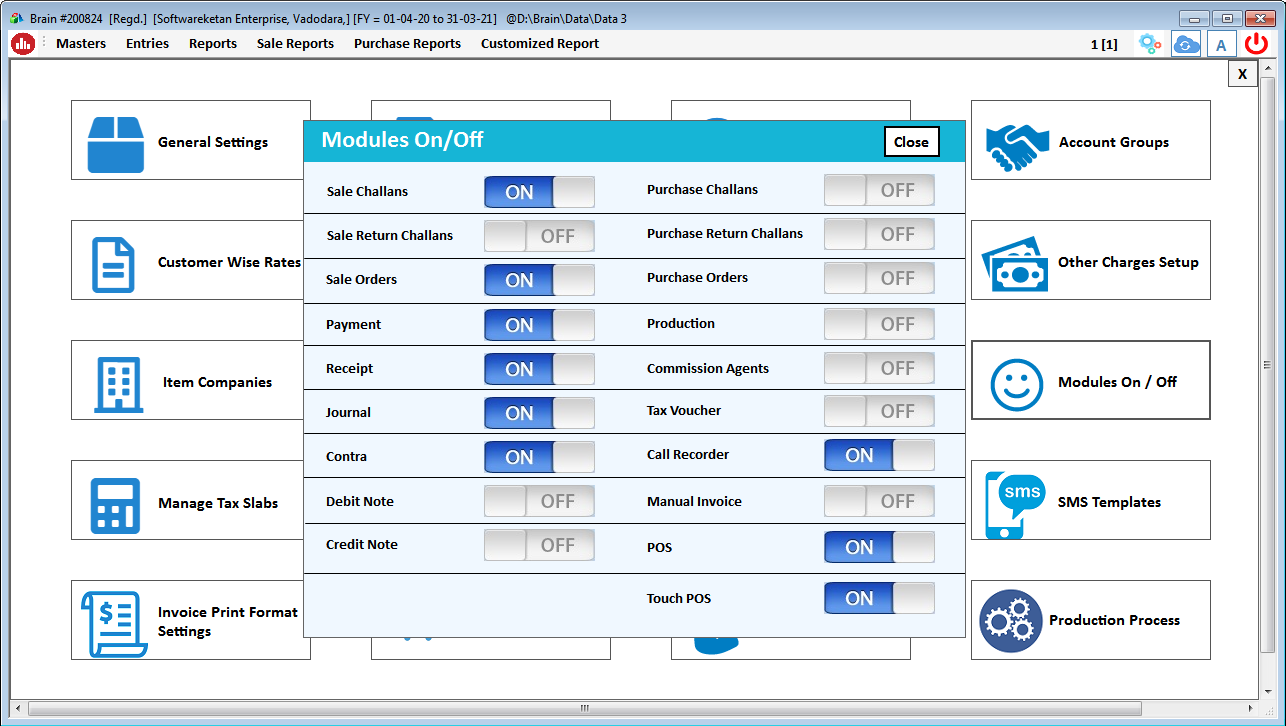The height and width of the screenshot is (726, 1286).
Task: Open the Sale Reports menu
Action: point(295,43)
